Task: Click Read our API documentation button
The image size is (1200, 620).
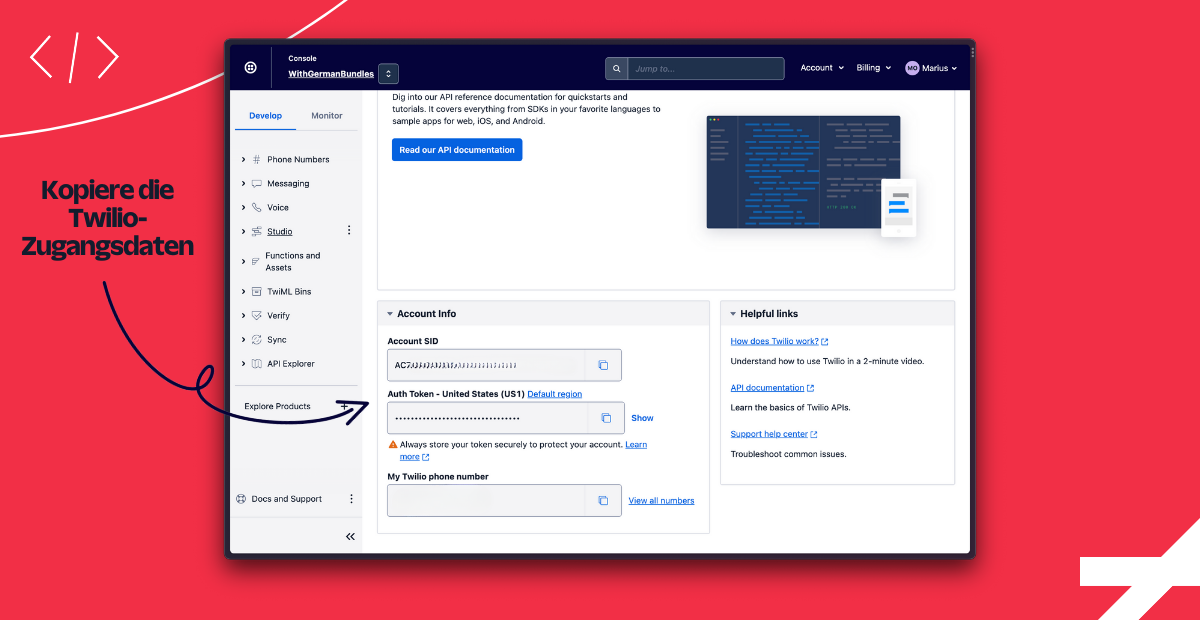Action: (457, 150)
